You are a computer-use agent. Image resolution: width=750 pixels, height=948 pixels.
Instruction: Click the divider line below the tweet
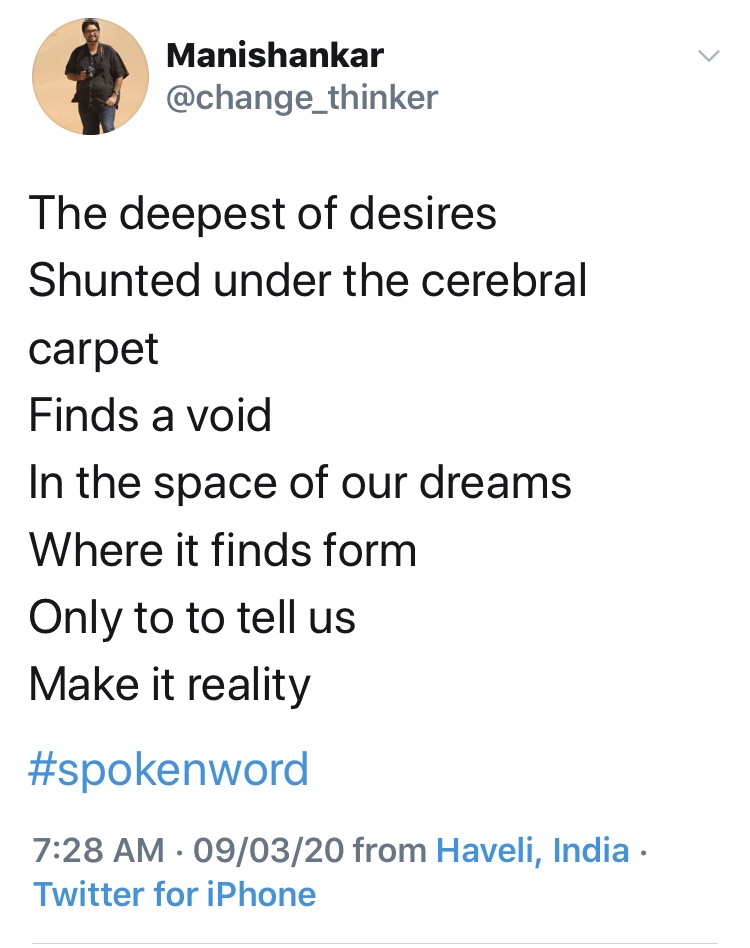click(x=375, y=942)
